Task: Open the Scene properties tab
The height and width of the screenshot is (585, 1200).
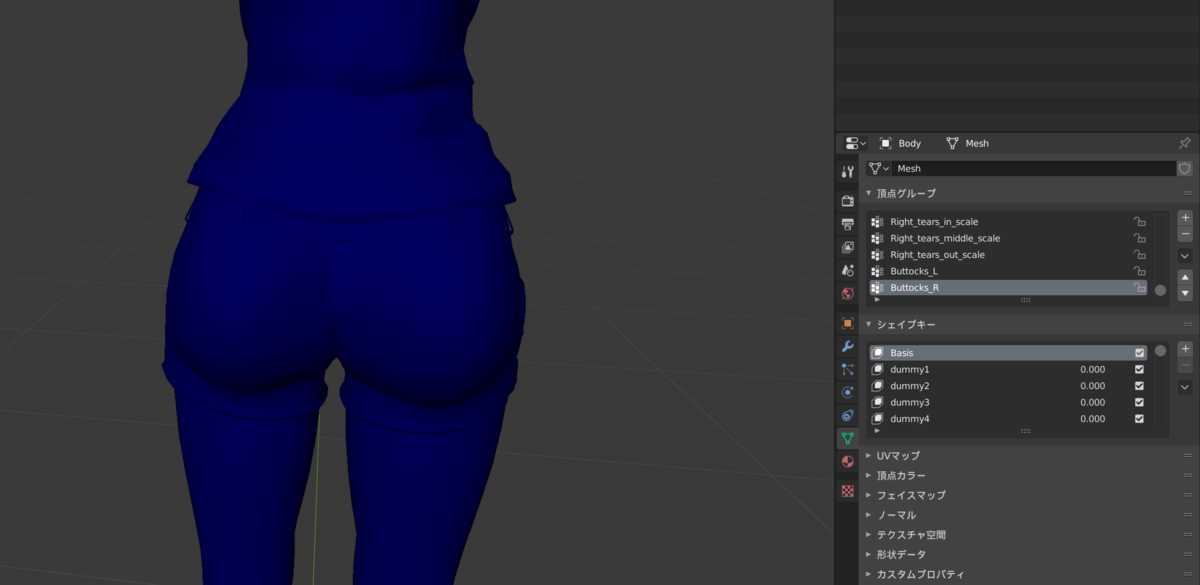Action: pyautogui.click(x=847, y=270)
